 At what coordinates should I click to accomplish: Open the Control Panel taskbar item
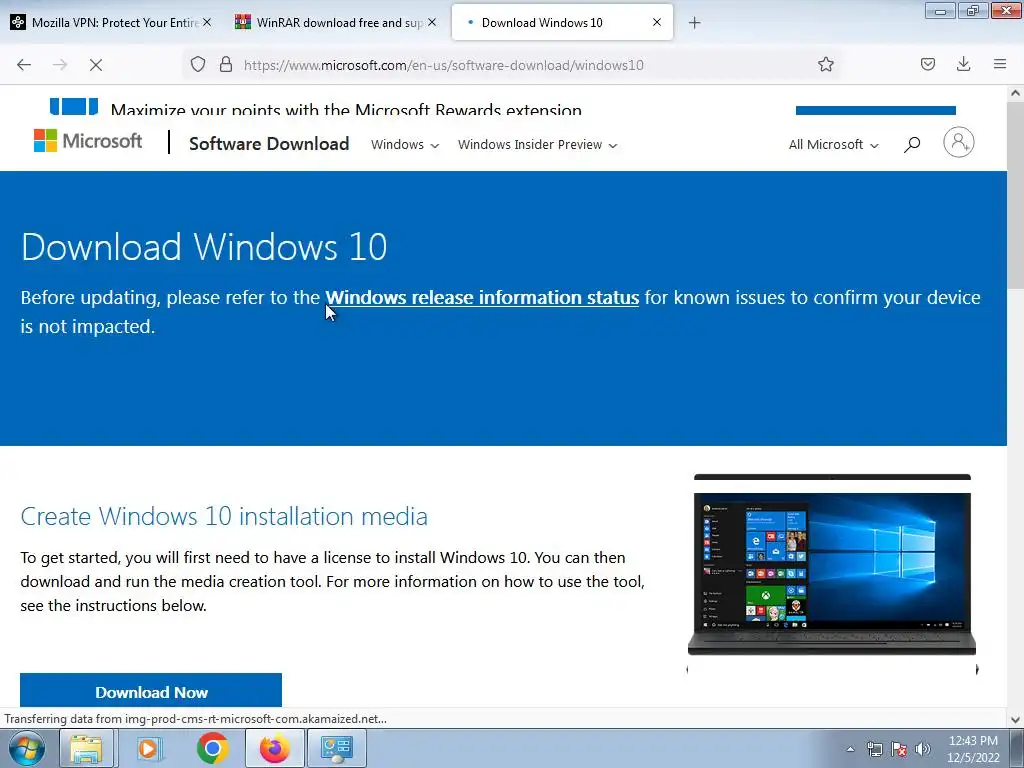point(337,748)
